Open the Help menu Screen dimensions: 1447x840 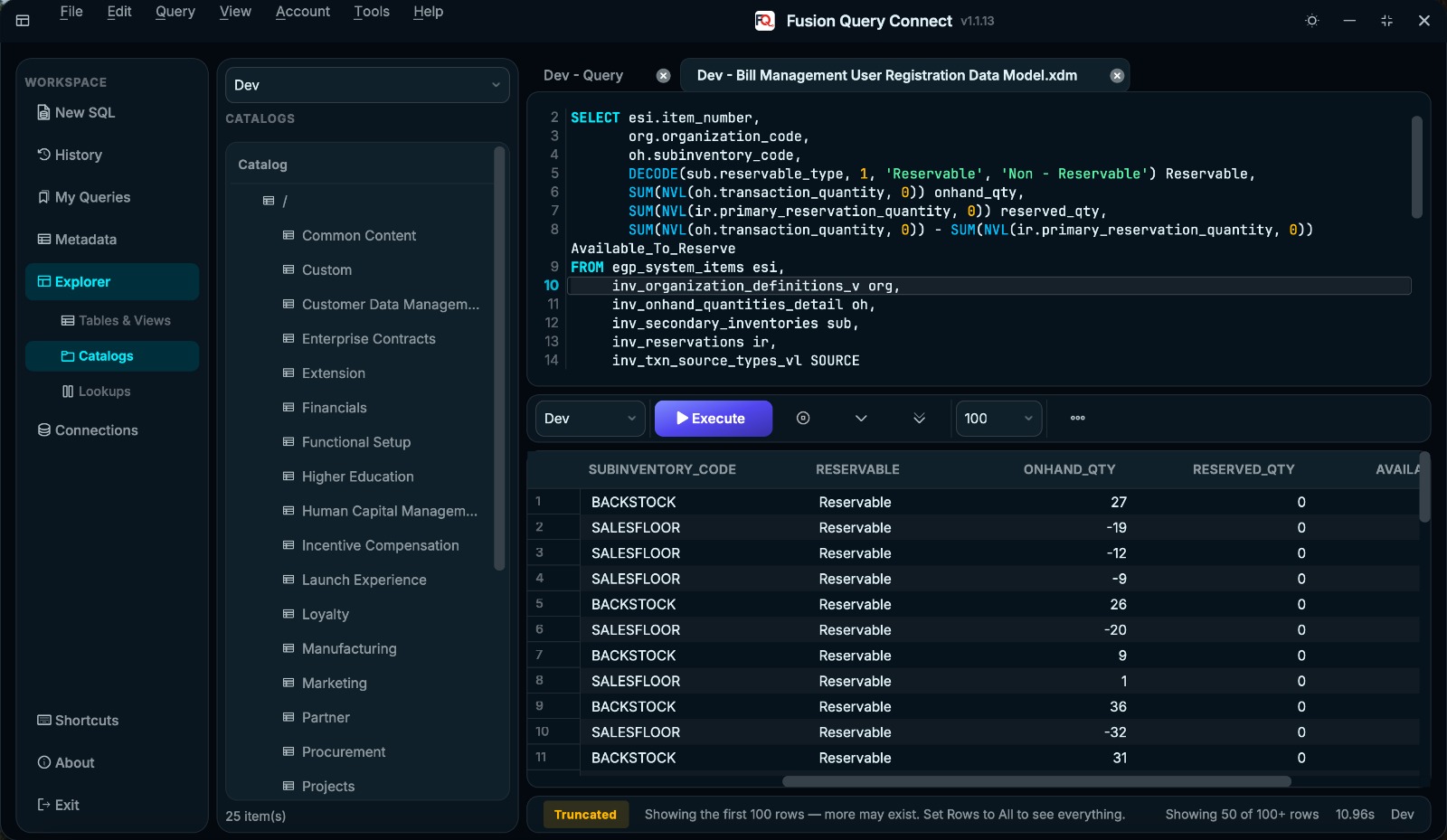(x=429, y=12)
